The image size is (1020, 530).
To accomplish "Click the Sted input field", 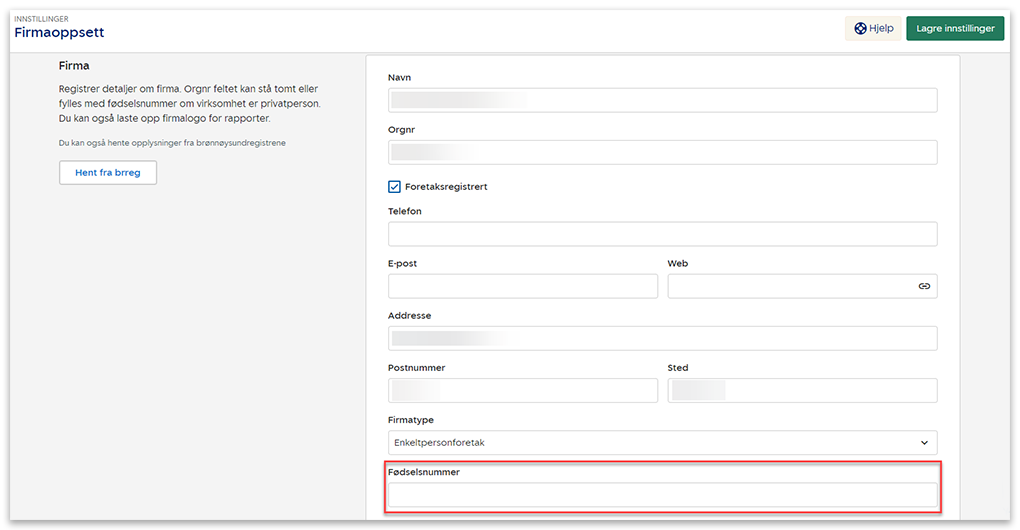I will 801,390.
